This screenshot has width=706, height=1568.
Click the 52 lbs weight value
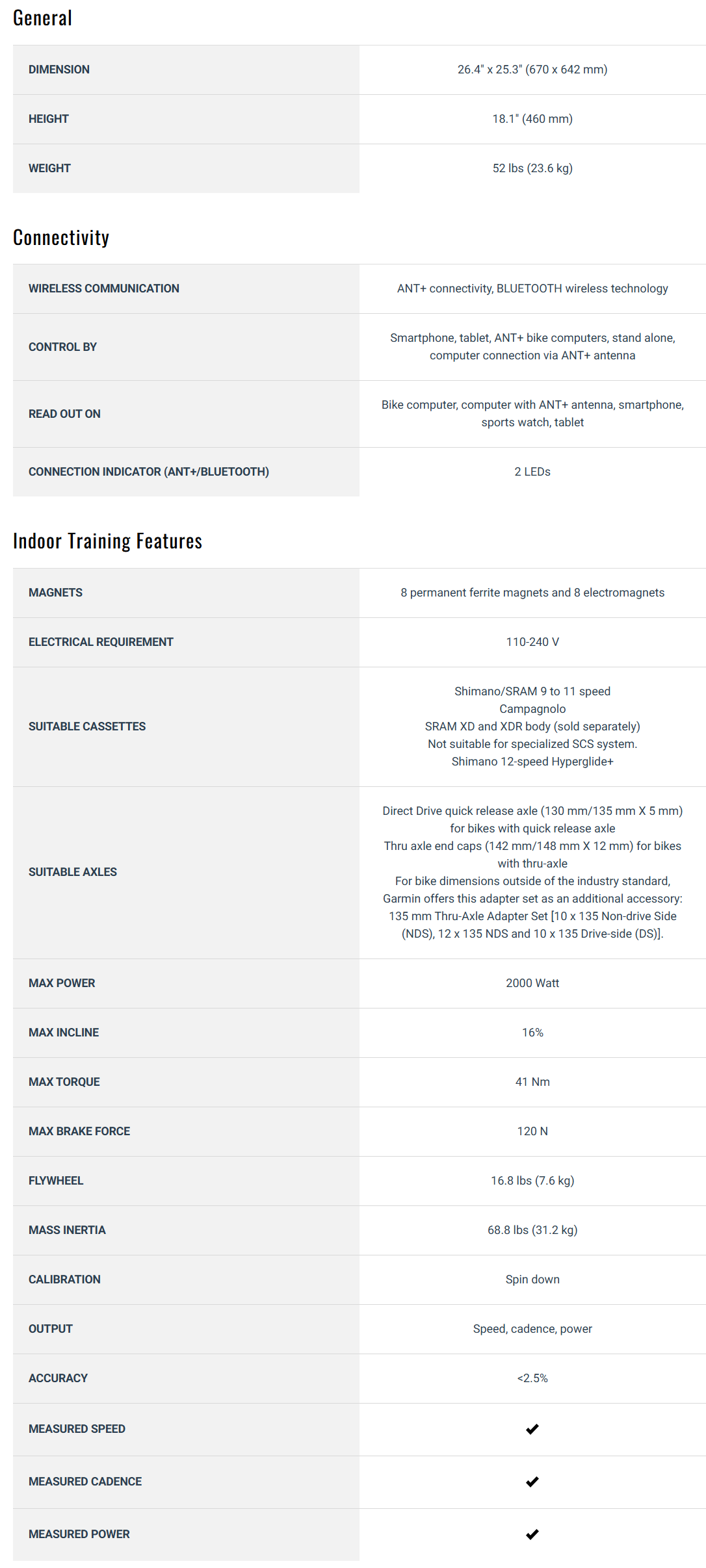[x=532, y=168]
